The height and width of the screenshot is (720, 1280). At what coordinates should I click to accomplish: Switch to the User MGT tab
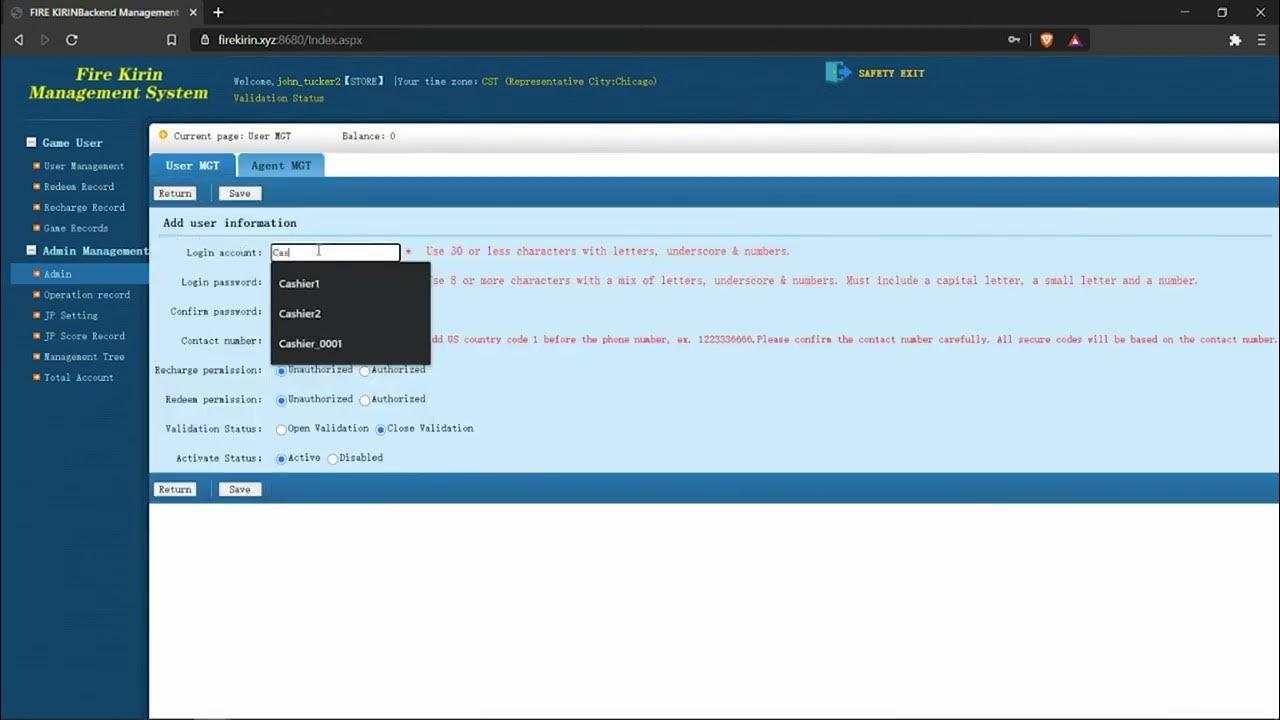(x=192, y=166)
